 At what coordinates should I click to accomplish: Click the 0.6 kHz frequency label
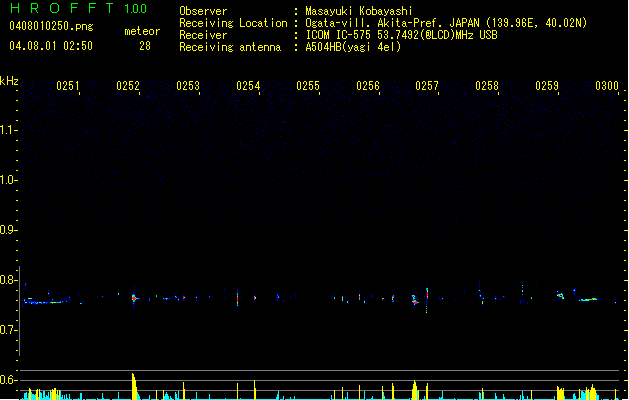pyautogui.click(x=8, y=380)
